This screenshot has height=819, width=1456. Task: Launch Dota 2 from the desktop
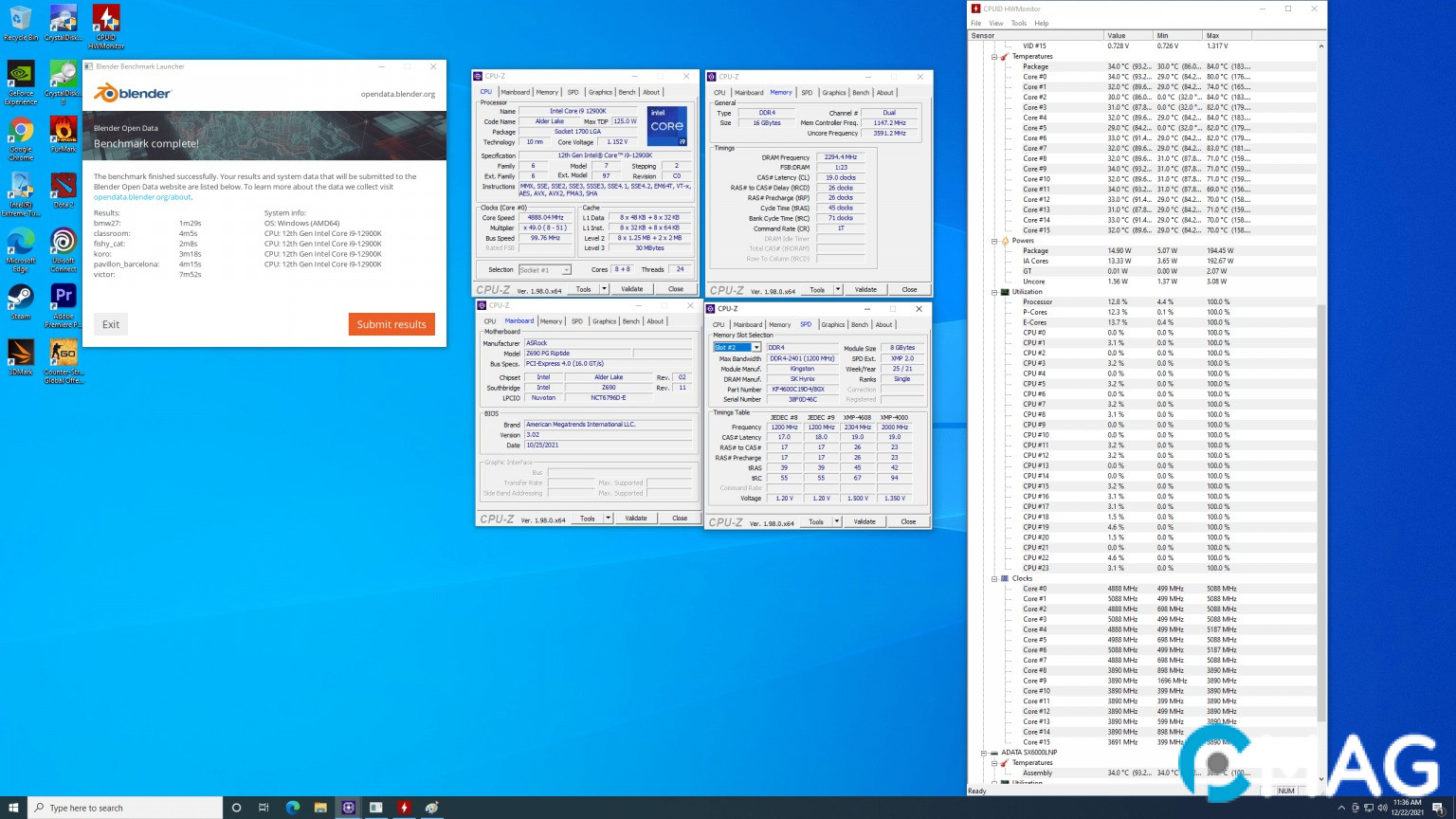64,187
